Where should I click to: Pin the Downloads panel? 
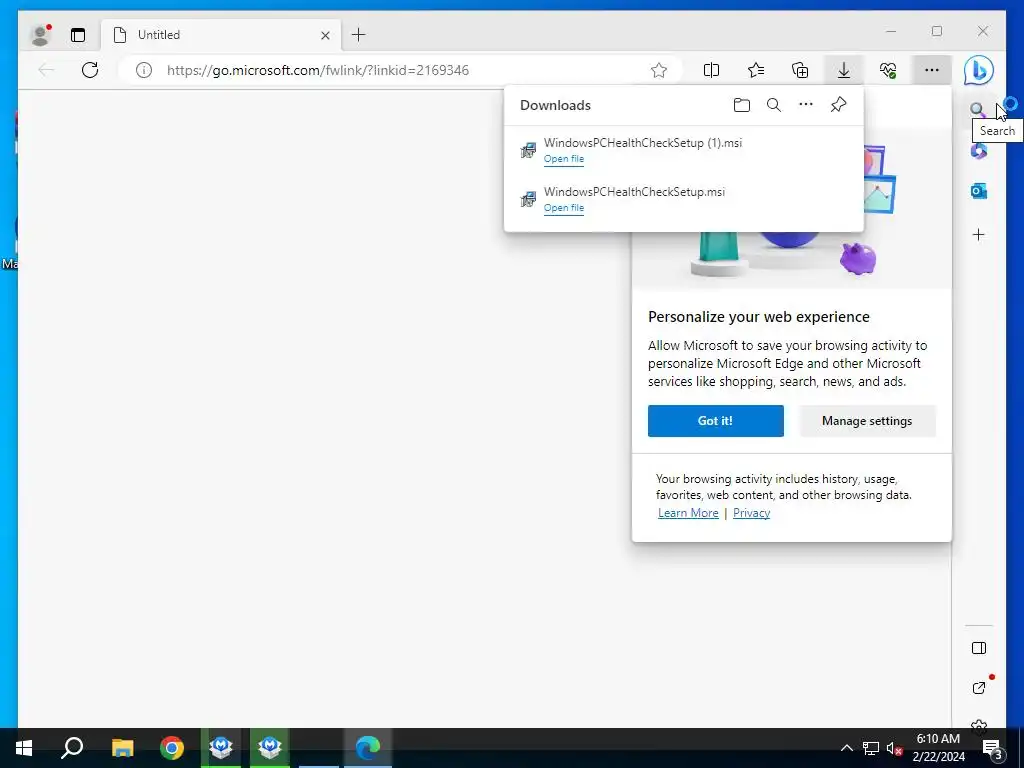(839, 105)
